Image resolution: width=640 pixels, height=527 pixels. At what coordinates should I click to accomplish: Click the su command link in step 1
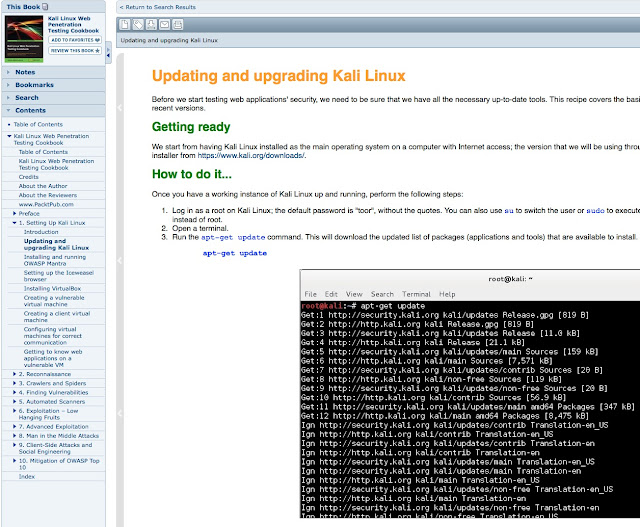[x=509, y=211]
